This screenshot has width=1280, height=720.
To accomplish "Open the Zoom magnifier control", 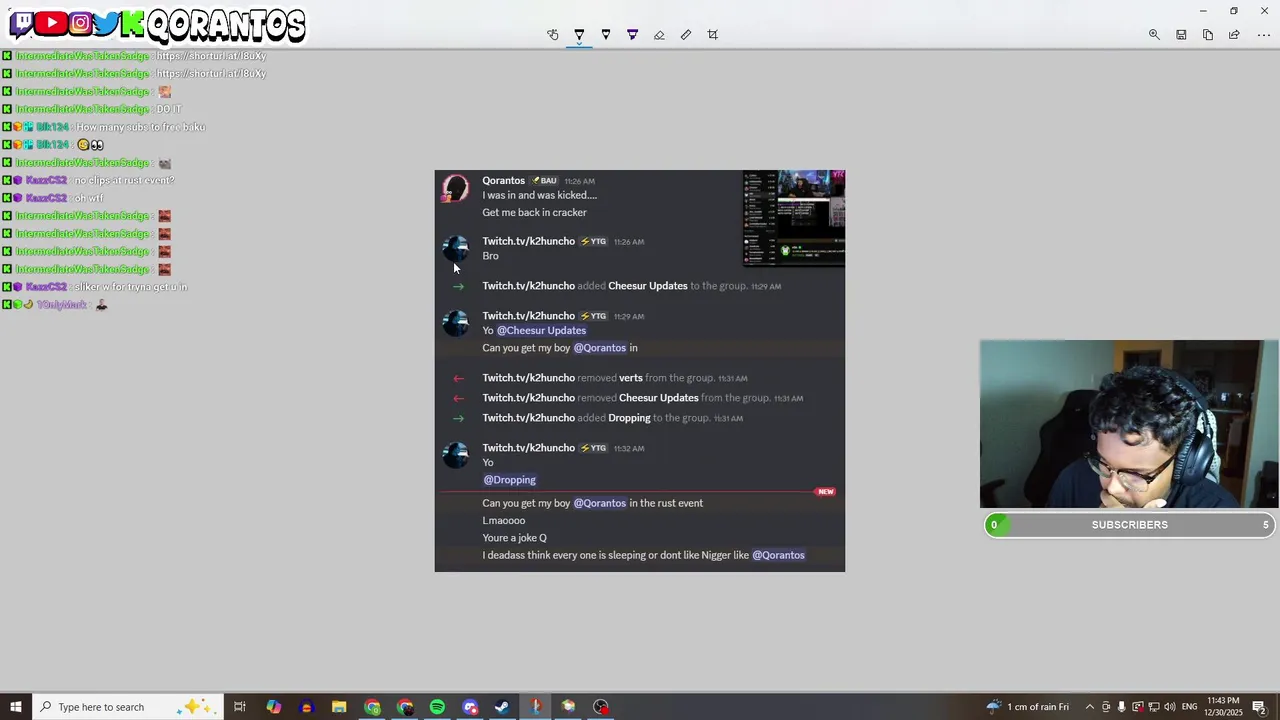I will [x=1154, y=35].
